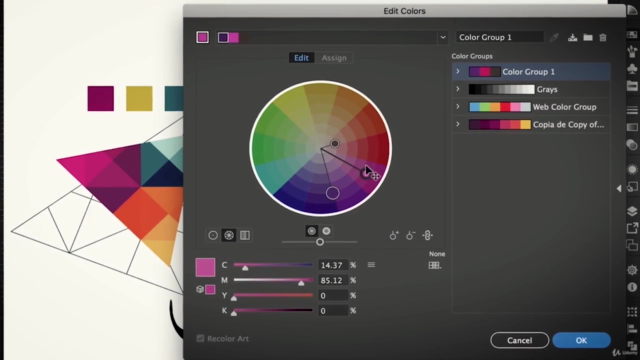Delete color group with the trash icon
The image size is (640, 360).
click(x=603, y=38)
